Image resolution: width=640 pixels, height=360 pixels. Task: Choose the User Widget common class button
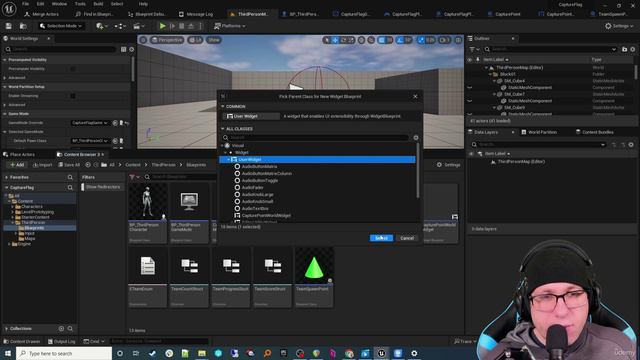tap(251, 116)
